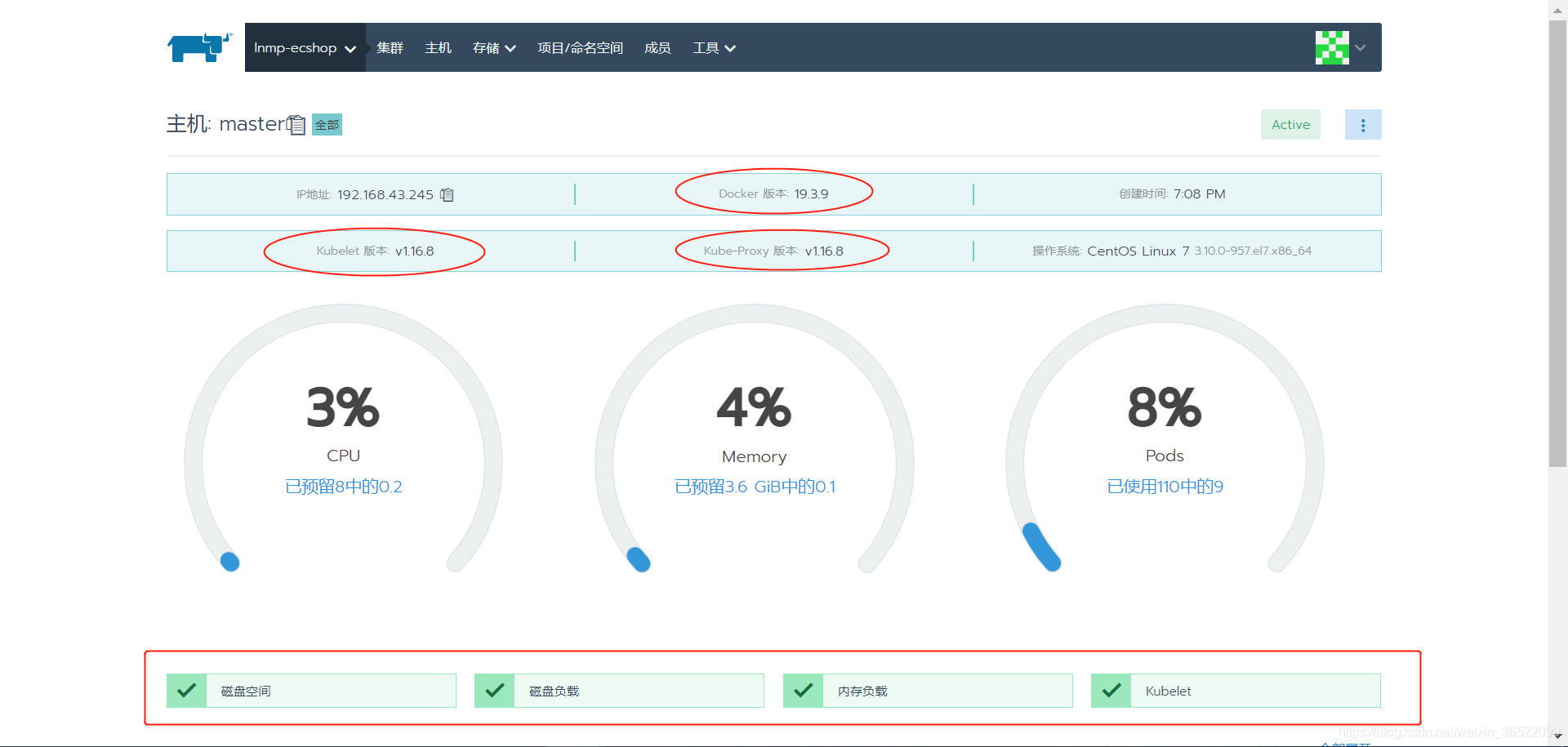Click the Kubelet condition check mark icon
This screenshot has height=747, width=1568.
(1111, 691)
